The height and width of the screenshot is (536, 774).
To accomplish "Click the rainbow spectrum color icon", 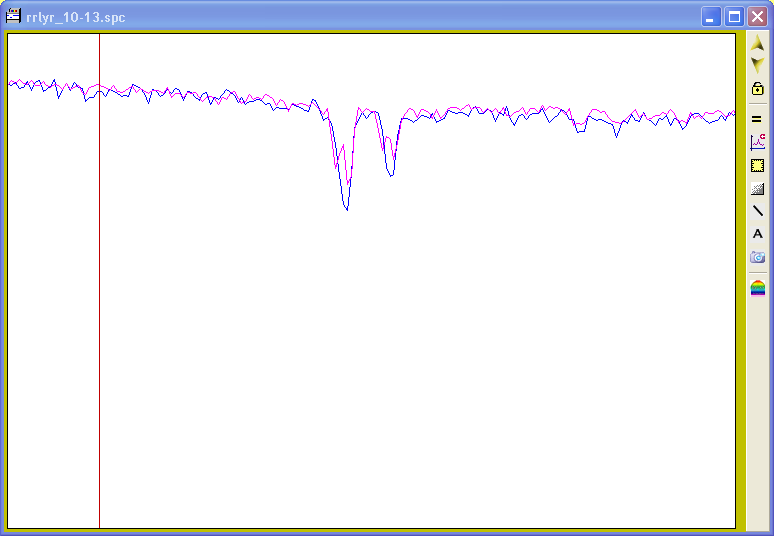I will [x=757, y=288].
